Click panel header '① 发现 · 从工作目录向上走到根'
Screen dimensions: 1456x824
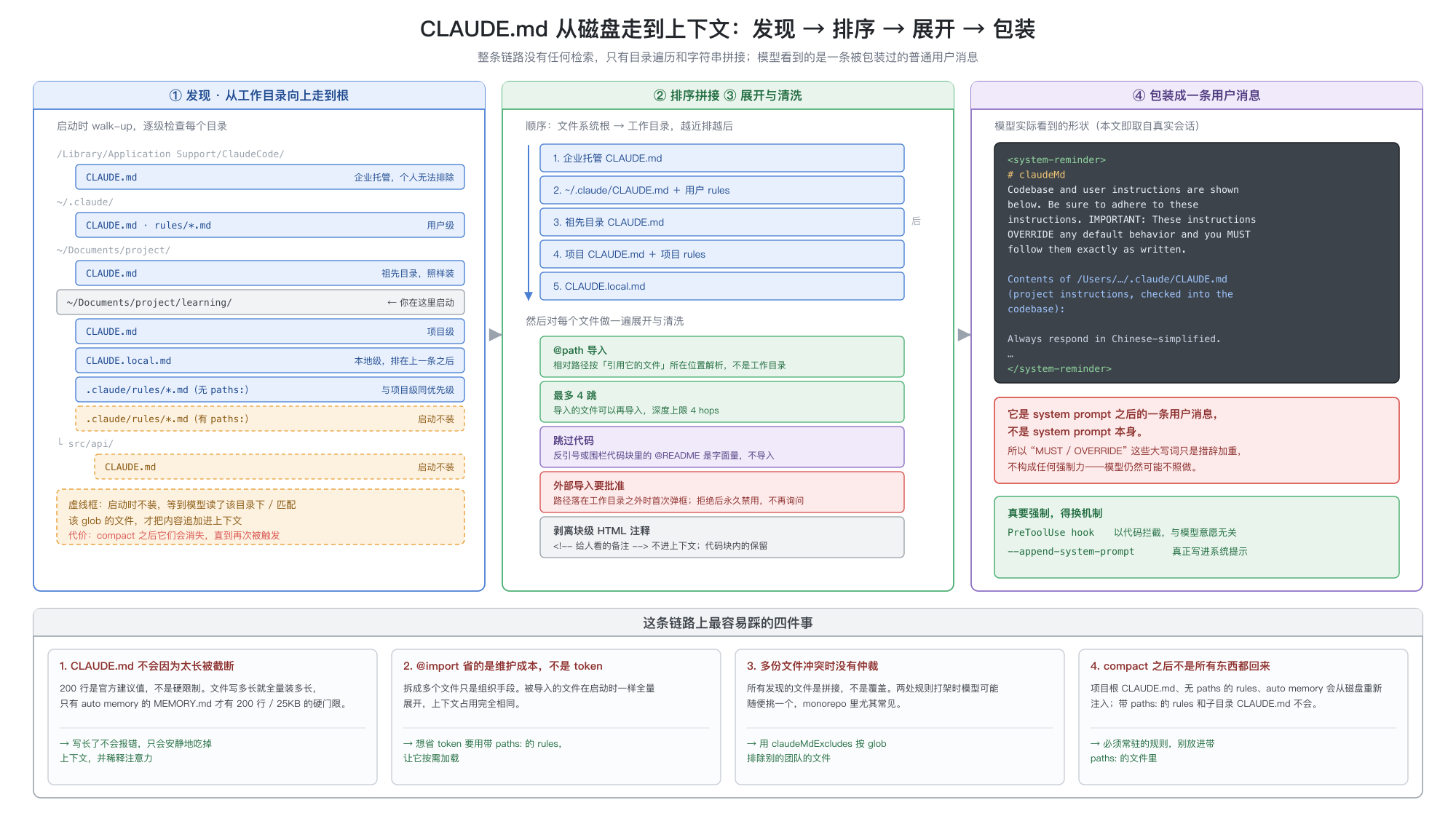tap(259, 95)
